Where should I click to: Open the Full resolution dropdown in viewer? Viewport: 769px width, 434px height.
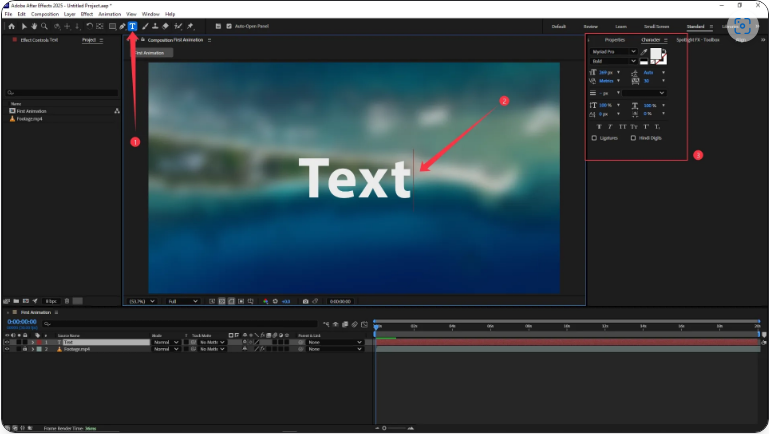182,301
